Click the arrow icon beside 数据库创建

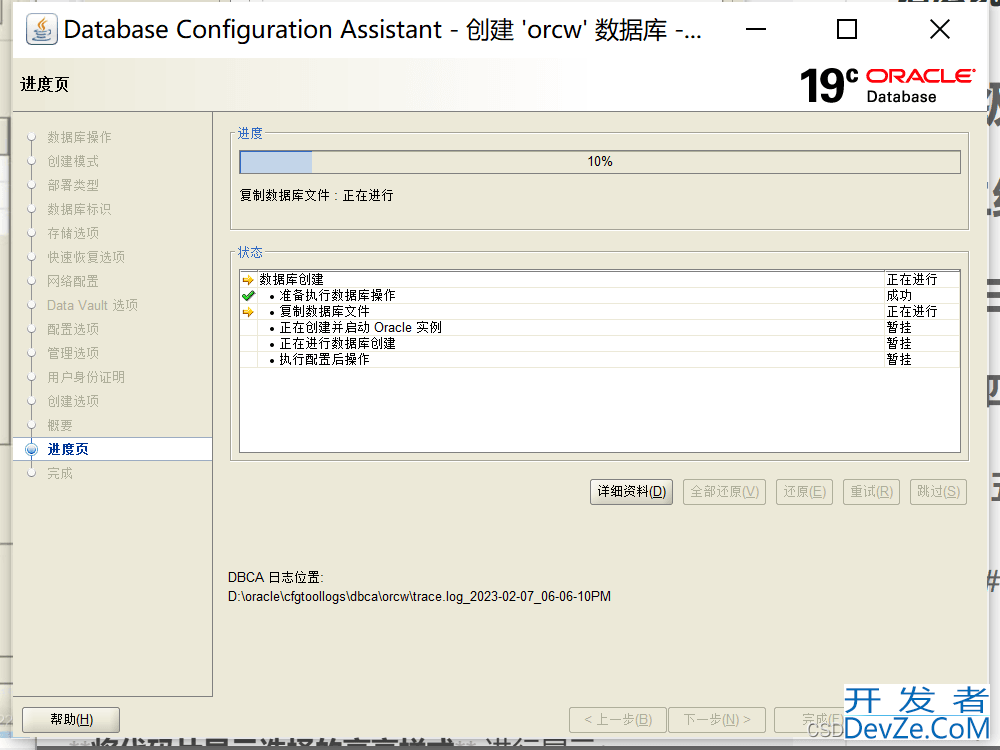(248, 280)
